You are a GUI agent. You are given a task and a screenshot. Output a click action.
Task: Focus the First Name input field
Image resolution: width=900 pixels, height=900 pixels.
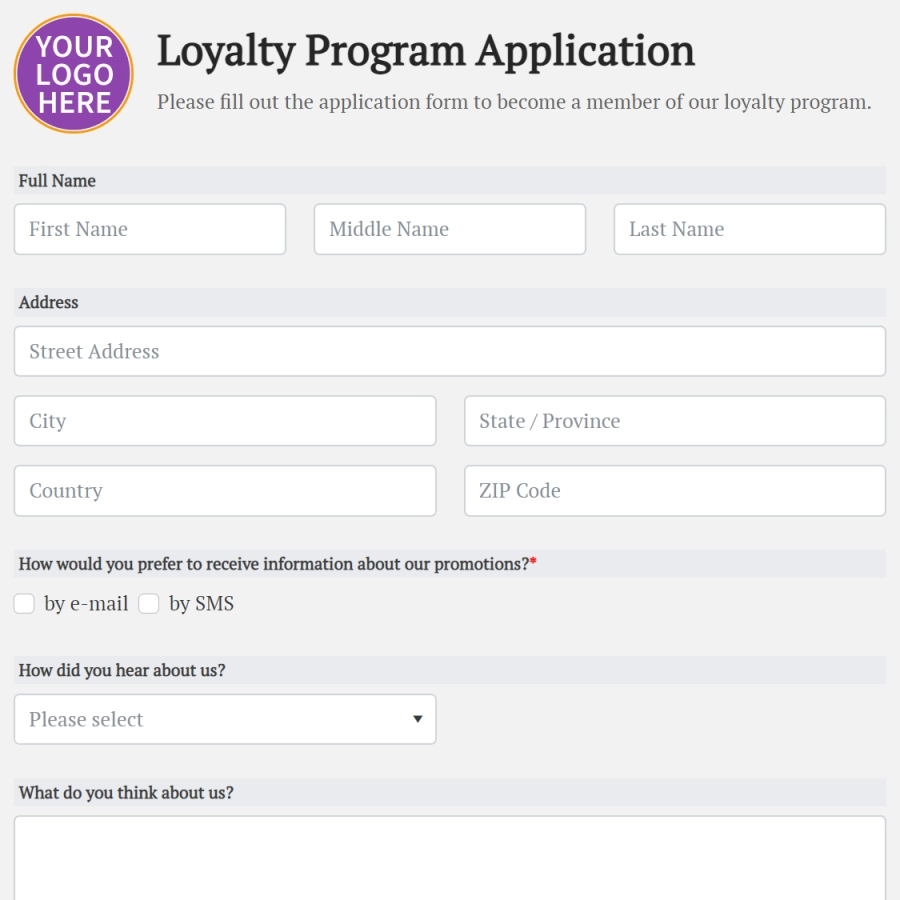pyautogui.click(x=150, y=229)
